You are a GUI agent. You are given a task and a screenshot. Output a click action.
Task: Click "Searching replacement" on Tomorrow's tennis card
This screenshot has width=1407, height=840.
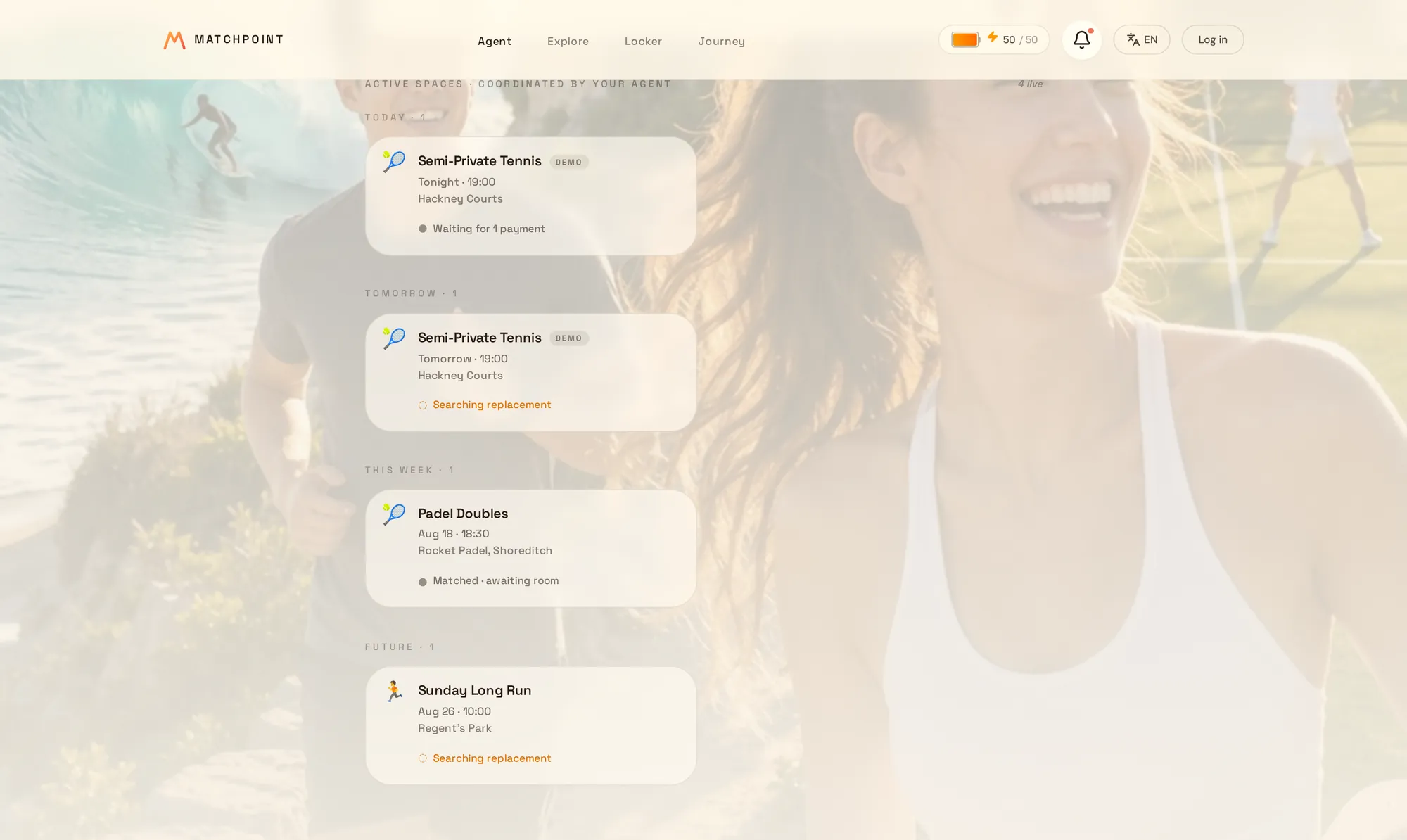492,405
